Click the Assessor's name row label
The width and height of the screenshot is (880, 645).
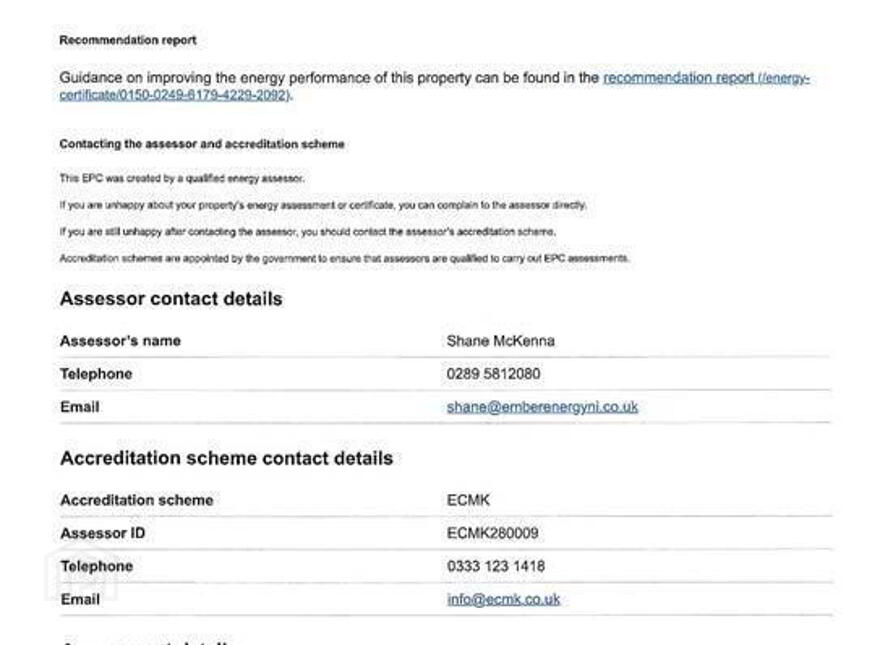[x=120, y=341]
